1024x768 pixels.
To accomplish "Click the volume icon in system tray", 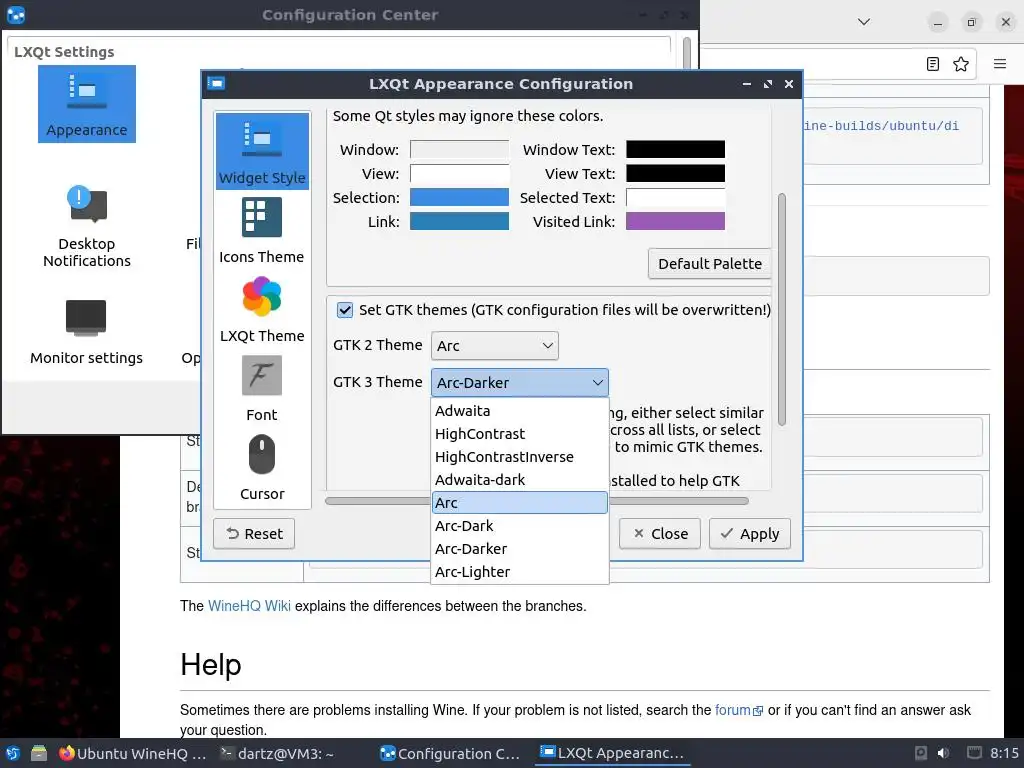I will (944, 753).
